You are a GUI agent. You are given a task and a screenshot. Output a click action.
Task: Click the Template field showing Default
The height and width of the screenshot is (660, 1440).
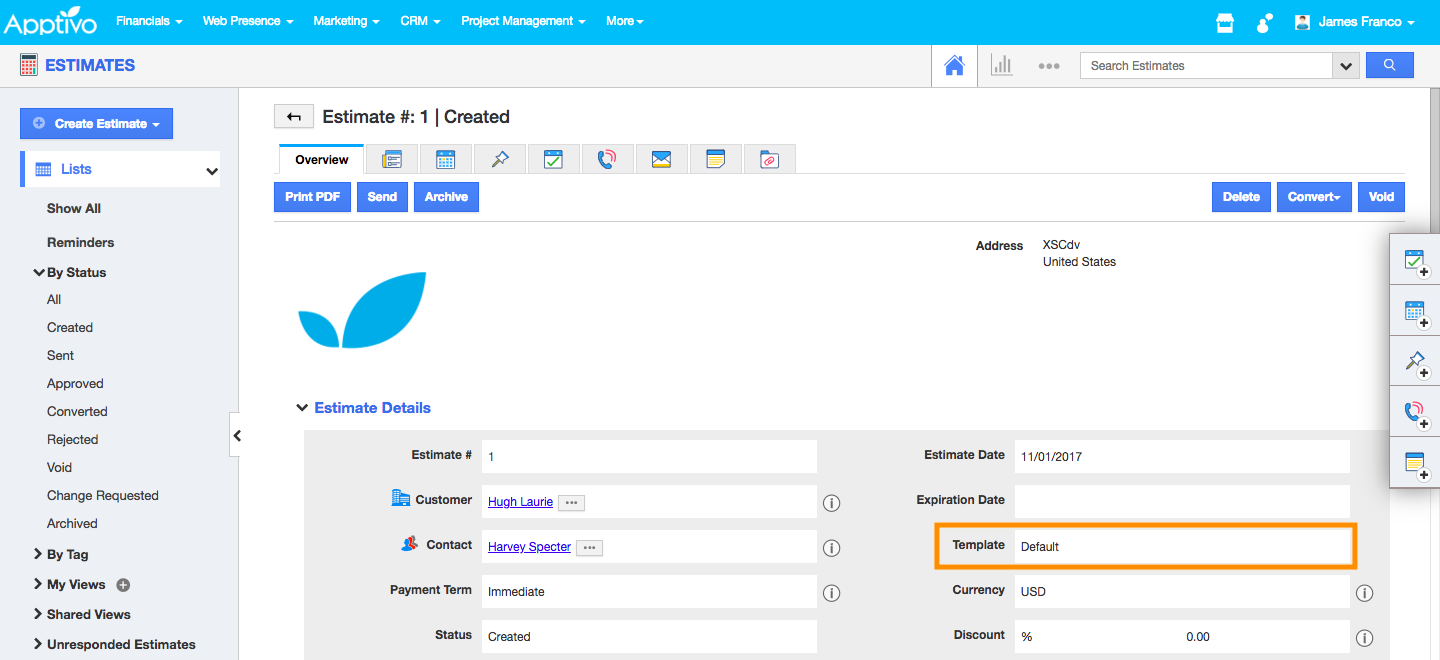[x=1182, y=547]
